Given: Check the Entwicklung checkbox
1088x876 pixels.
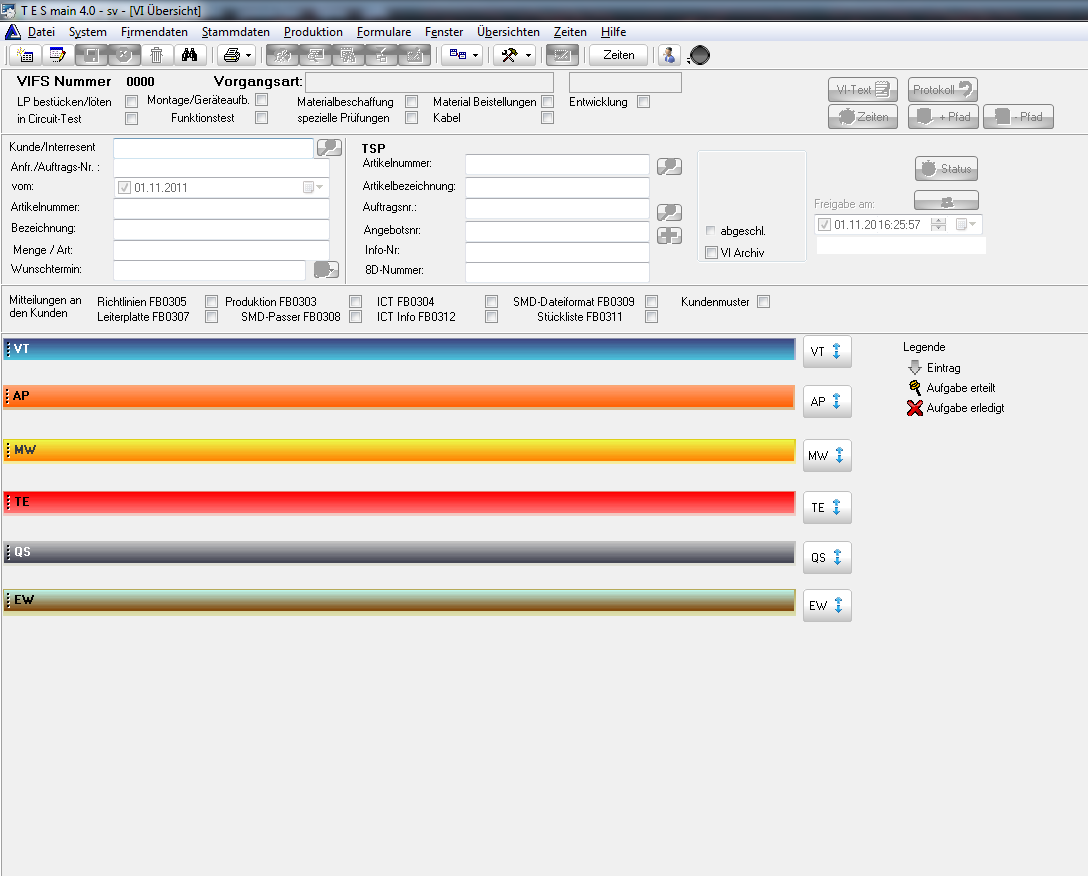Looking at the screenshot, I should coord(643,102).
